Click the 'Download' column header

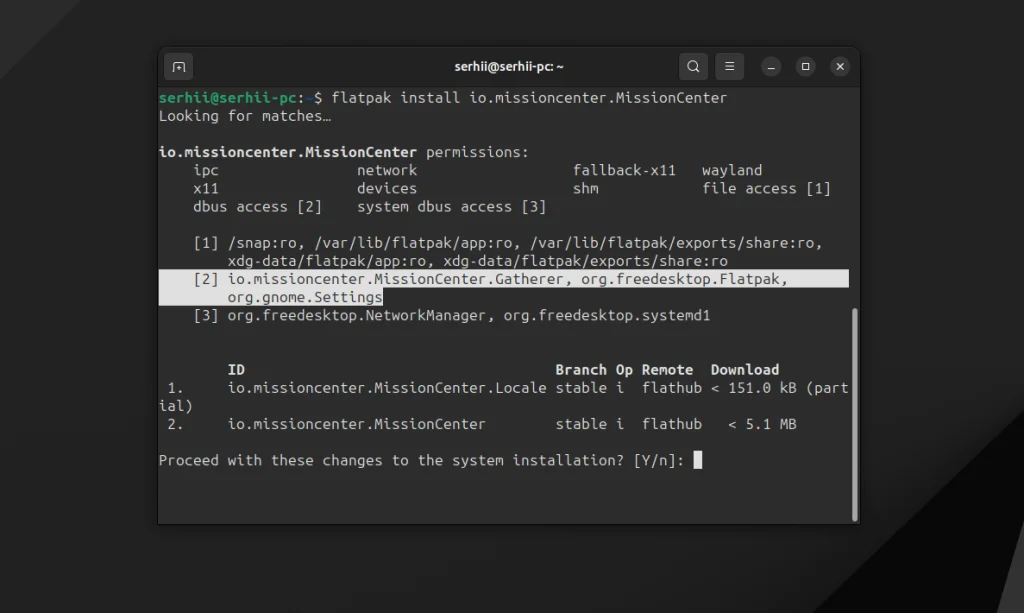click(x=744, y=370)
